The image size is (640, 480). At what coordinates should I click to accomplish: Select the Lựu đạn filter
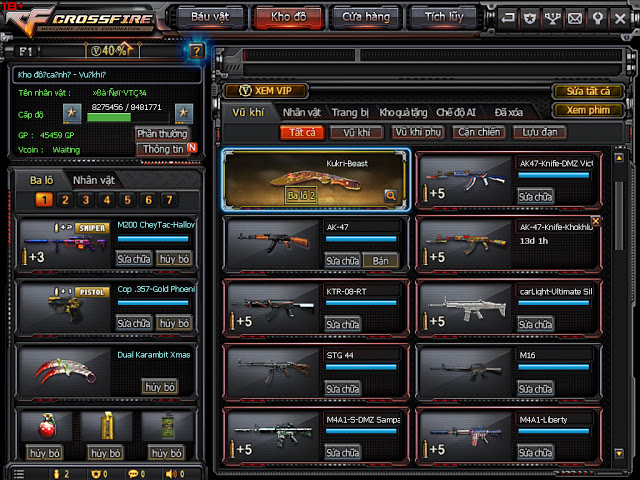(x=540, y=133)
